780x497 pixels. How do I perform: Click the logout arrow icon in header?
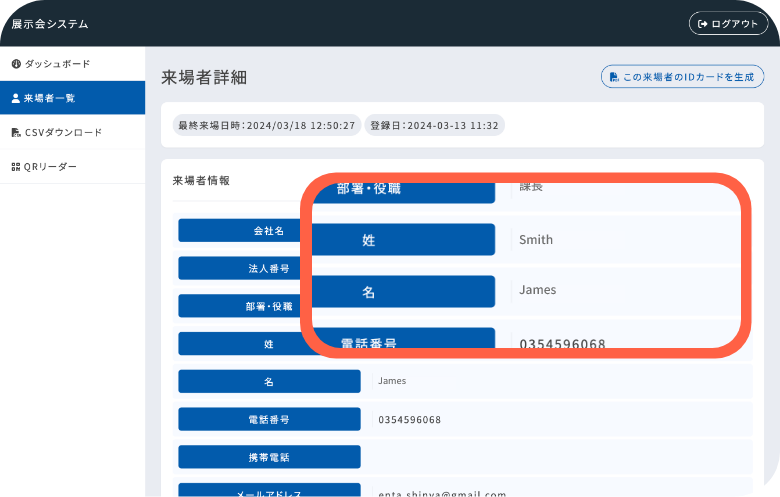(x=703, y=24)
